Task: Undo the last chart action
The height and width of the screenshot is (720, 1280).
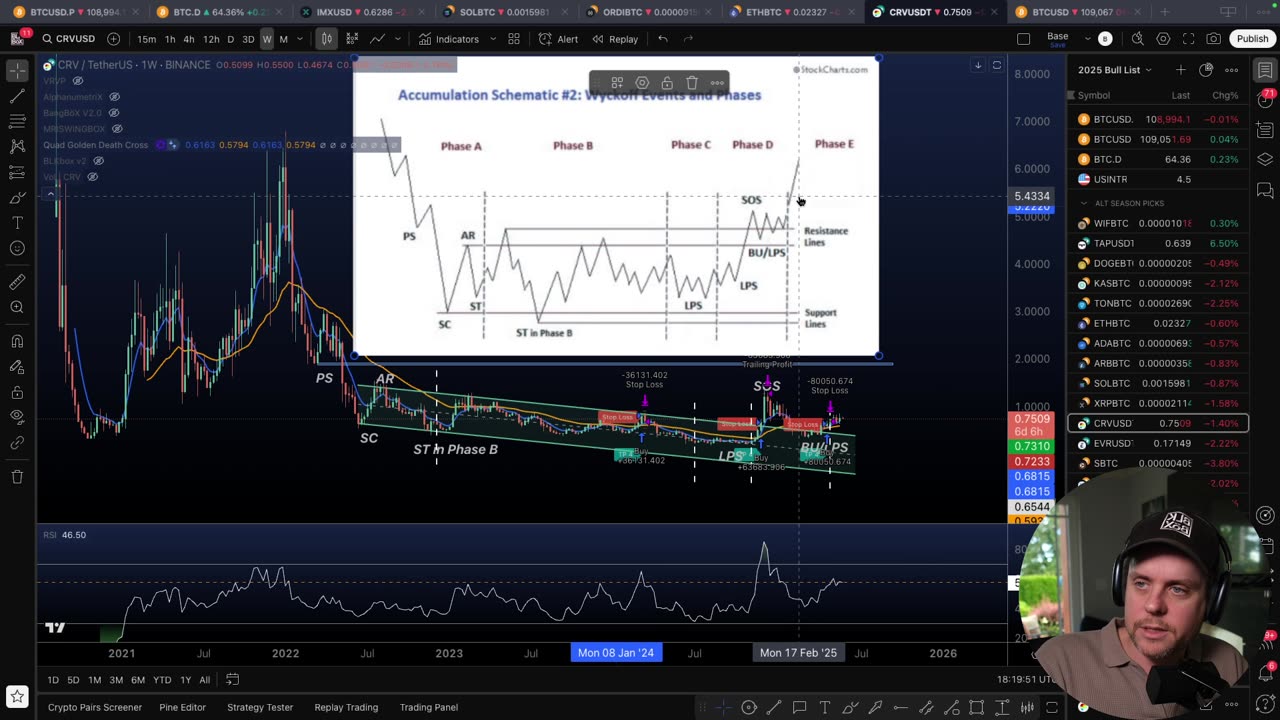Action: click(663, 39)
